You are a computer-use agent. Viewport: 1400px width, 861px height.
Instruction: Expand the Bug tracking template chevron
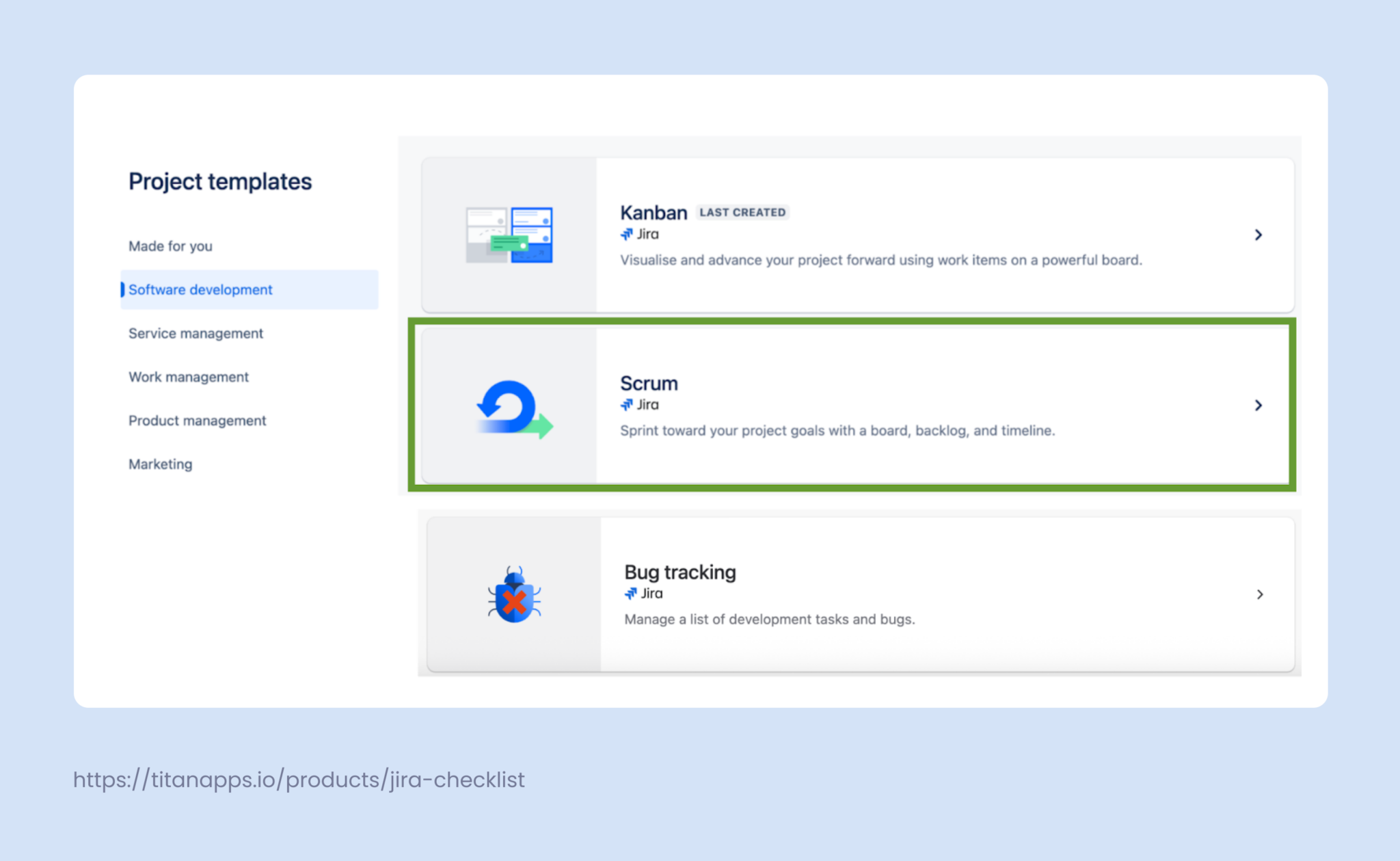tap(1260, 594)
